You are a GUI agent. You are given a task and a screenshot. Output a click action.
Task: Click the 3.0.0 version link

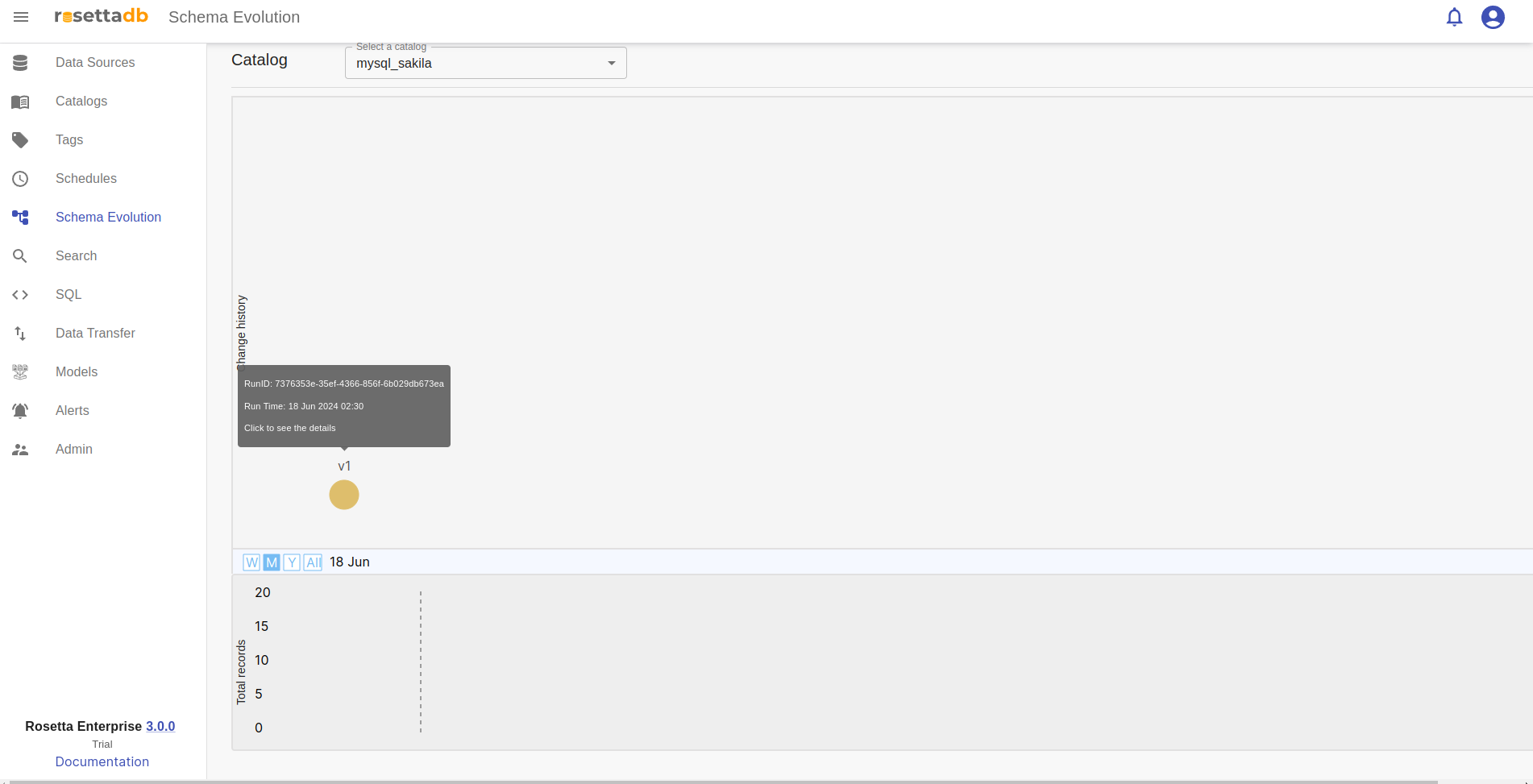click(160, 726)
